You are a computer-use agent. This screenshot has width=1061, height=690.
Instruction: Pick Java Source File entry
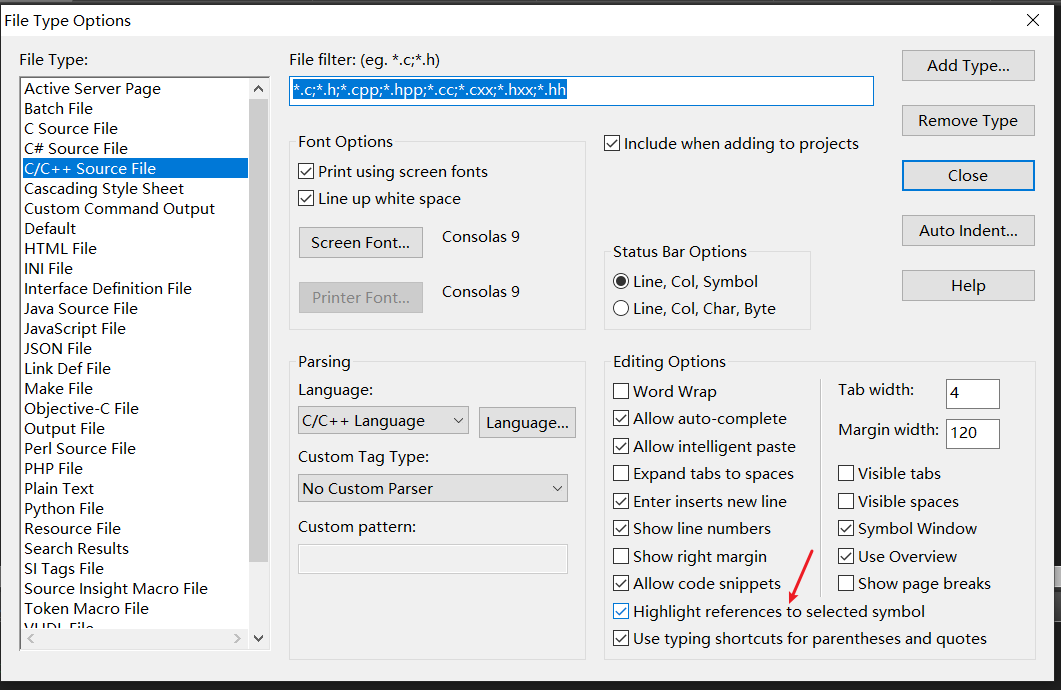point(81,308)
